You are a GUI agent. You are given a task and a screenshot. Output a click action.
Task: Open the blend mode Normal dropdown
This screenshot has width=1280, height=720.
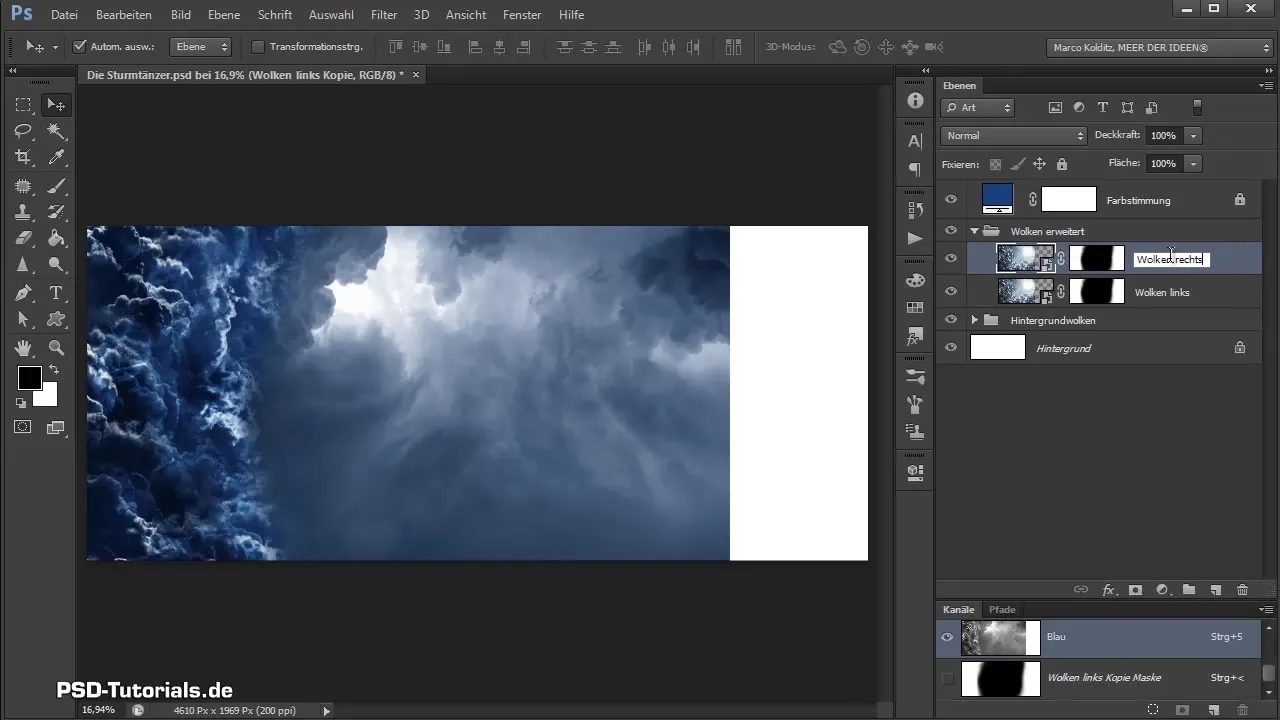(1013, 135)
